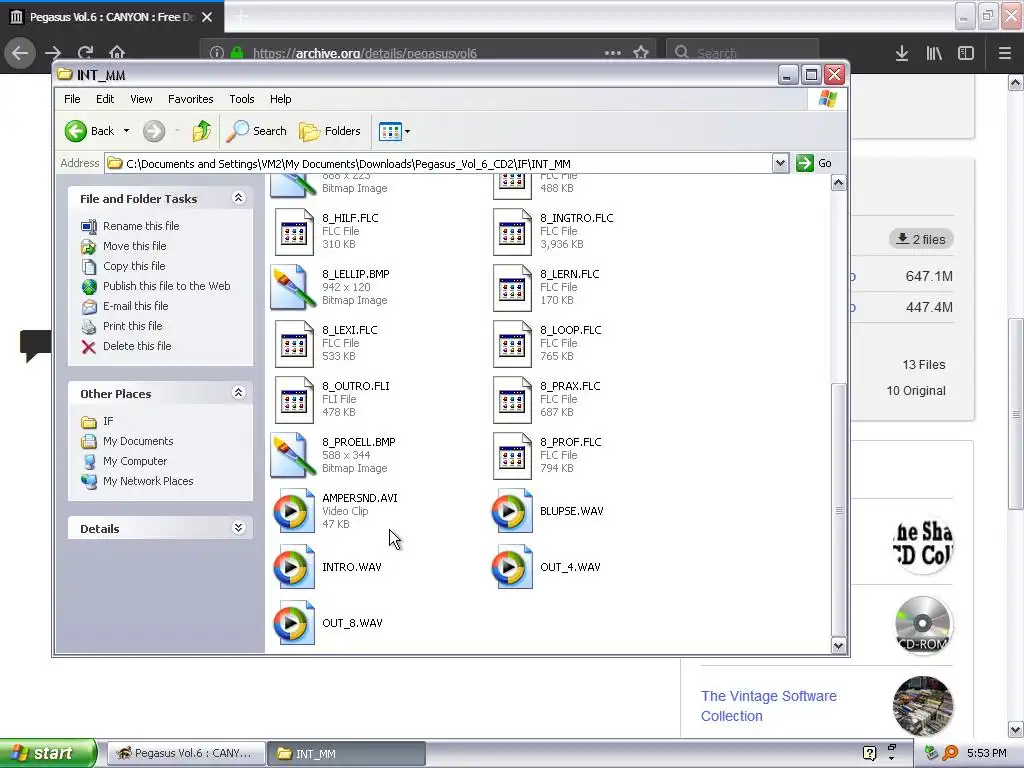1024x768 pixels.
Task: Reload the page in the browser
Action: pyautogui.click(x=86, y=53)
